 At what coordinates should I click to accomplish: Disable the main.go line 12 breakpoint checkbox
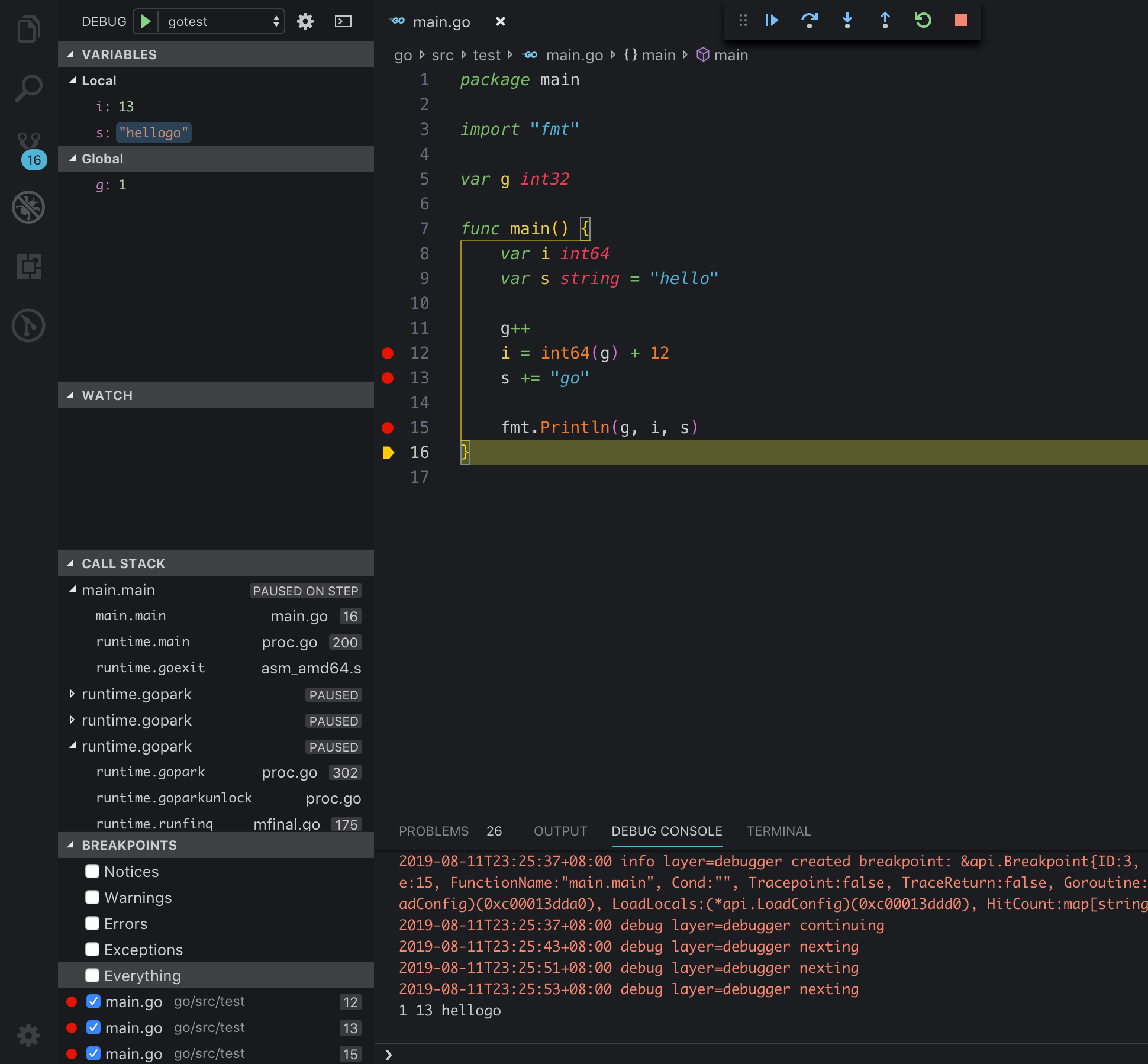[x=93, y=1001]
